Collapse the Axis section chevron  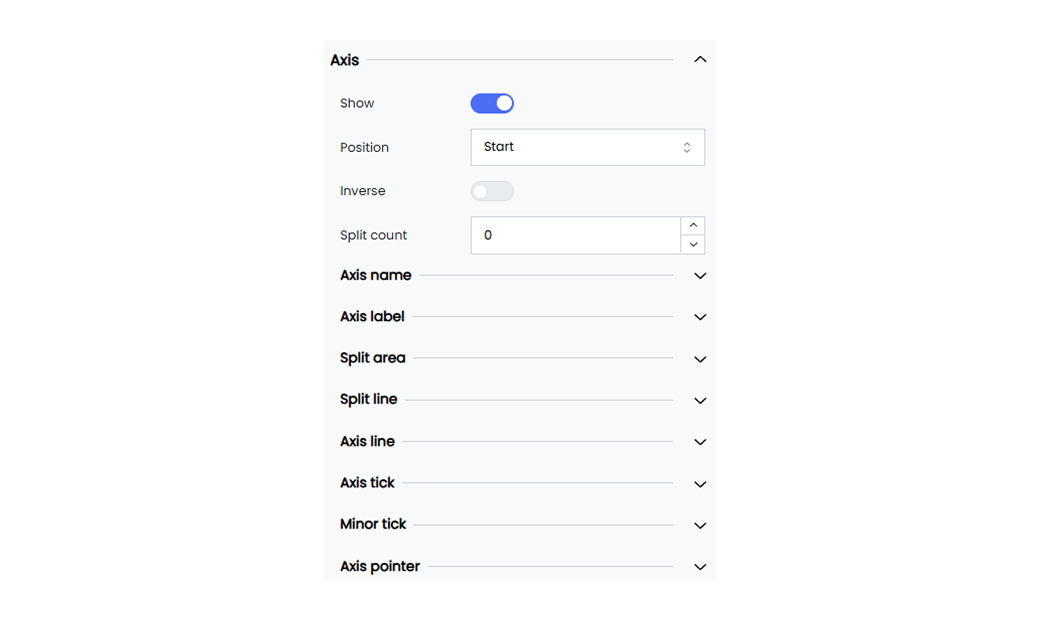(700, 60)
